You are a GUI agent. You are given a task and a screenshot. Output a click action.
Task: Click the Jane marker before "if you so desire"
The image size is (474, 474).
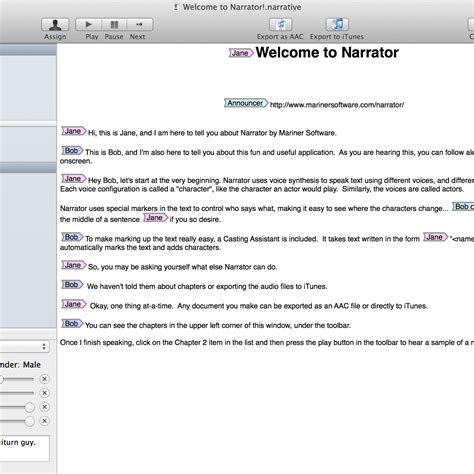click(x=155, y=218)
